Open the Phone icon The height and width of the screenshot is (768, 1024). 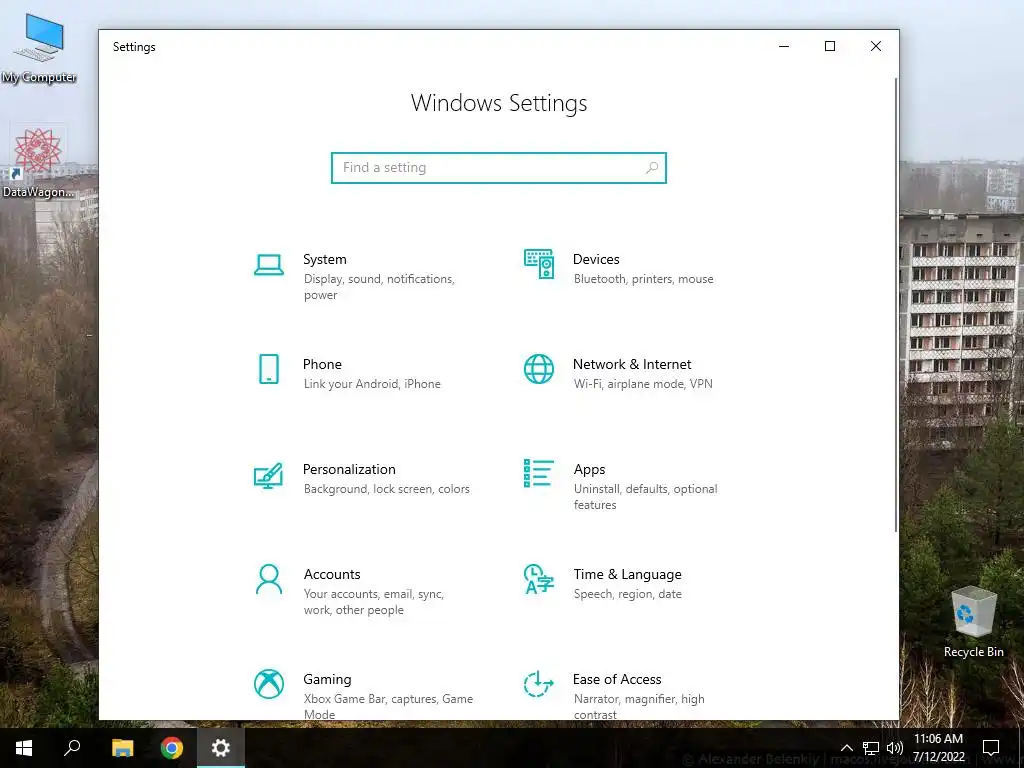(268, 369)
